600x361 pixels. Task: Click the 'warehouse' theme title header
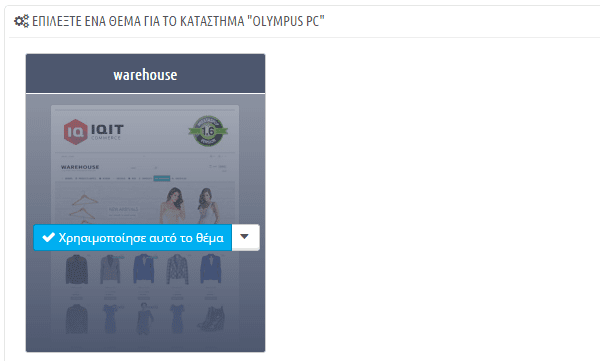145,74
